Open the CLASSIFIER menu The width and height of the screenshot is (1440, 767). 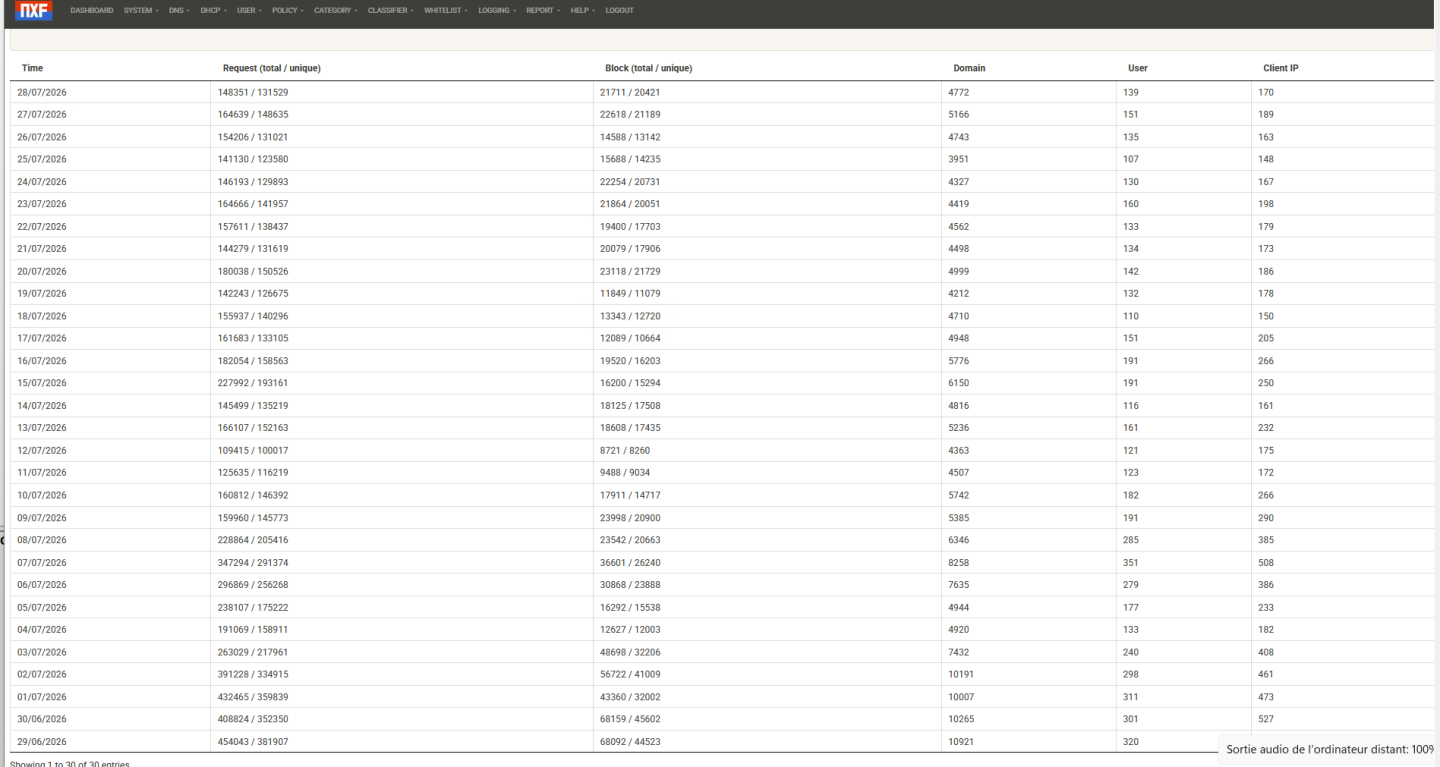coord(391,11)
